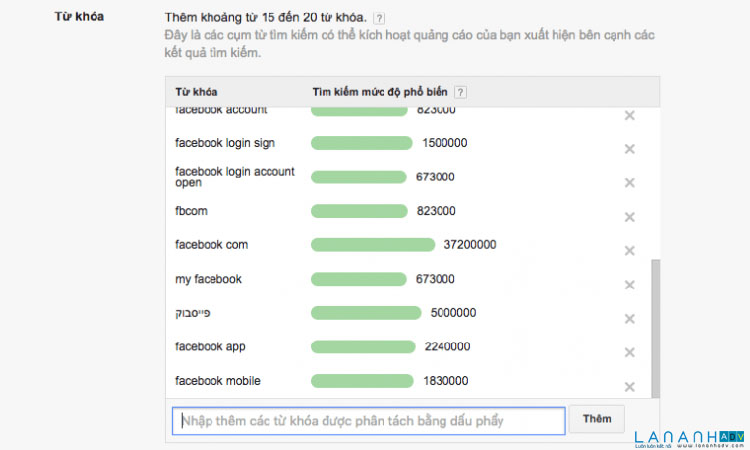
Task: Click the 'Thêm' add button
Action: click(x=597, y=419)
